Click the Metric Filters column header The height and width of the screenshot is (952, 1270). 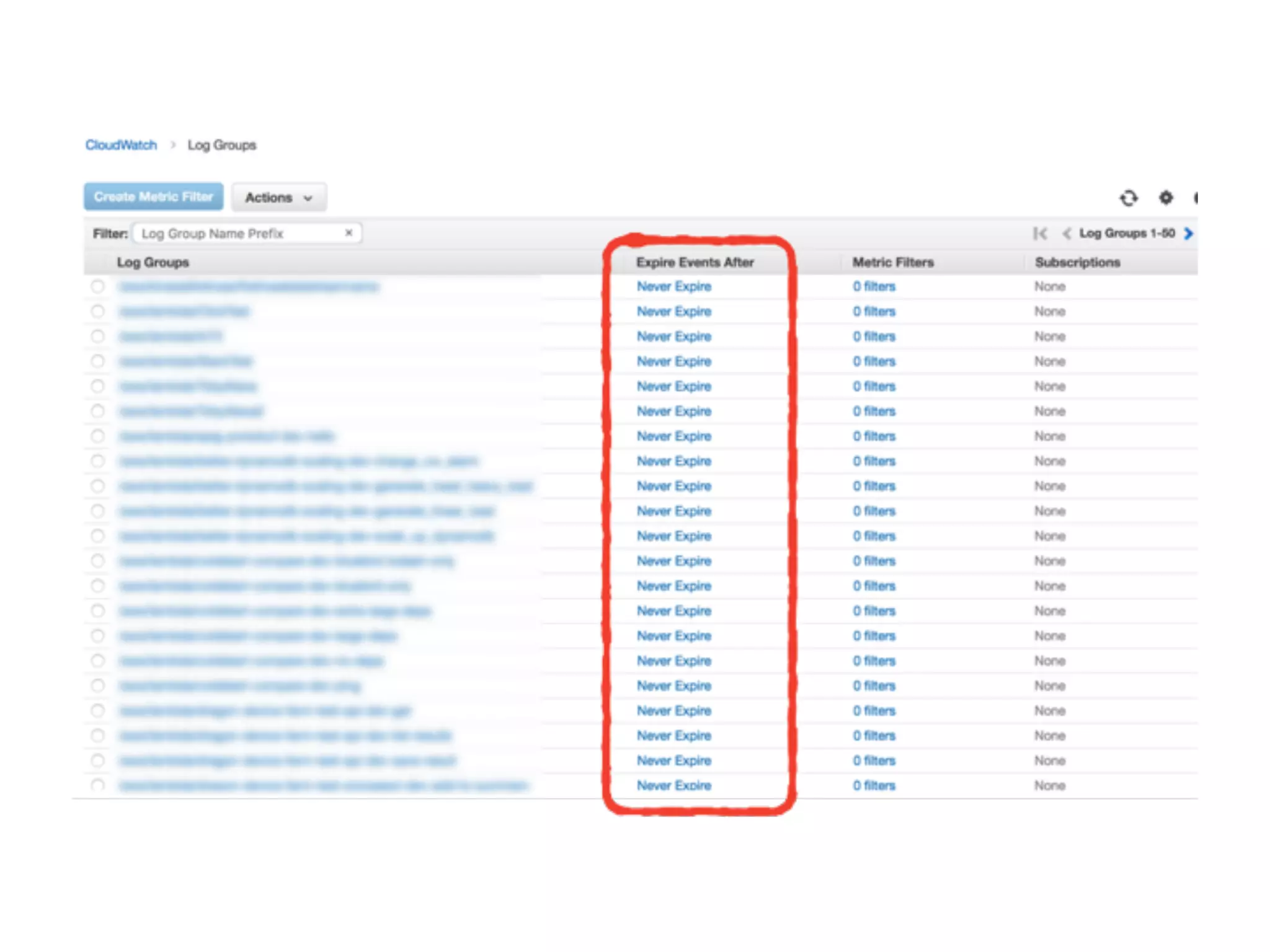tap(892, 262)
